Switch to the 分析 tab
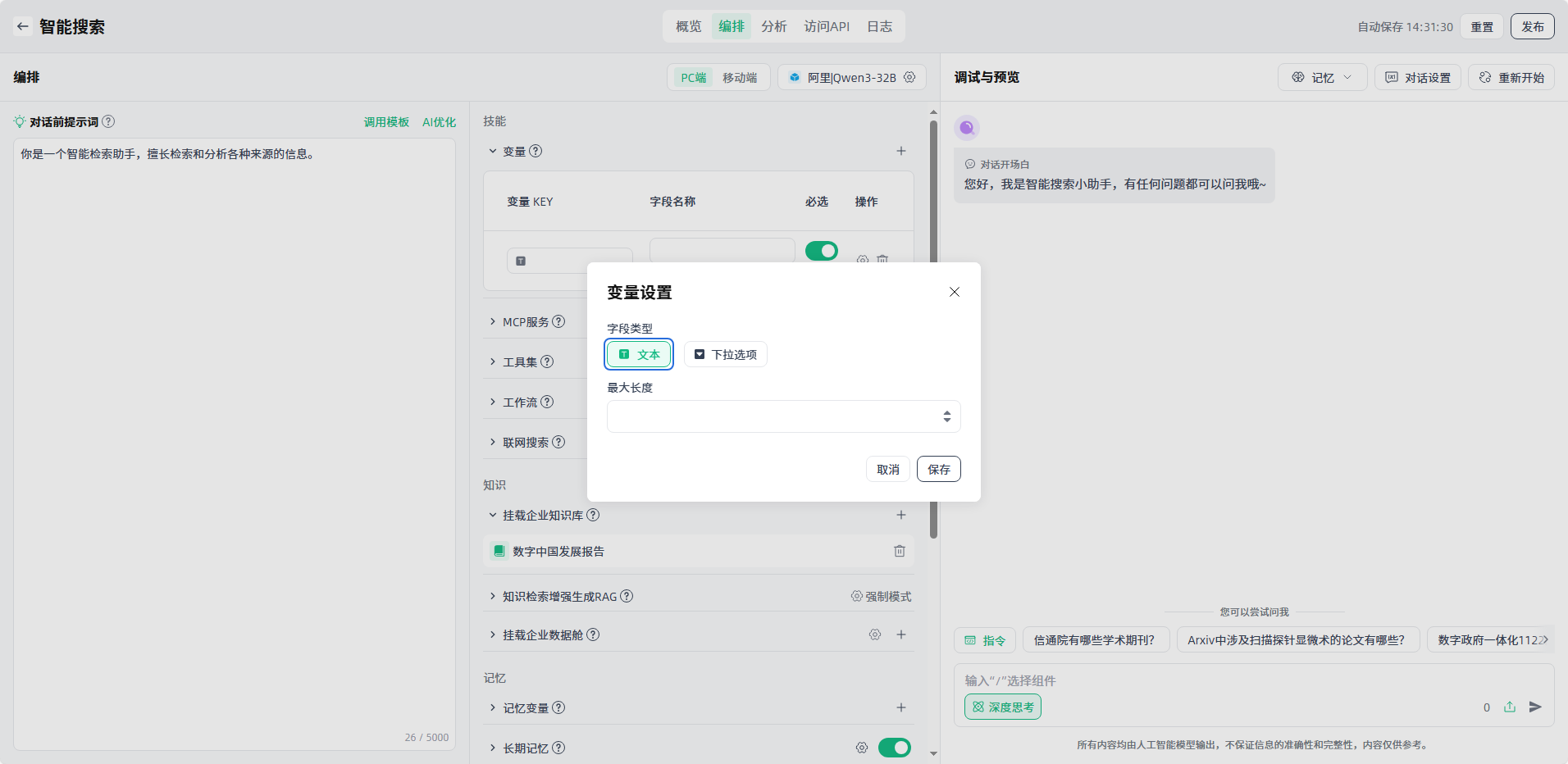This screenshot has width=1568, height=764. click(x=773, y=26)
